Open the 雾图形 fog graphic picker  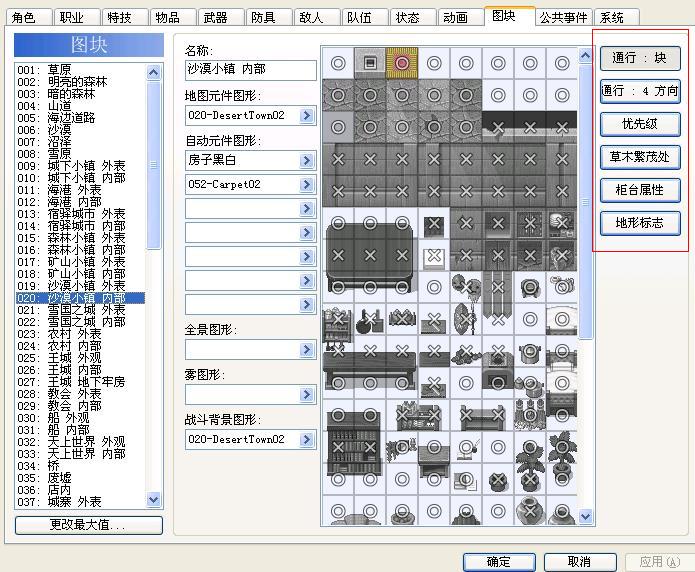tap(306, 395)
